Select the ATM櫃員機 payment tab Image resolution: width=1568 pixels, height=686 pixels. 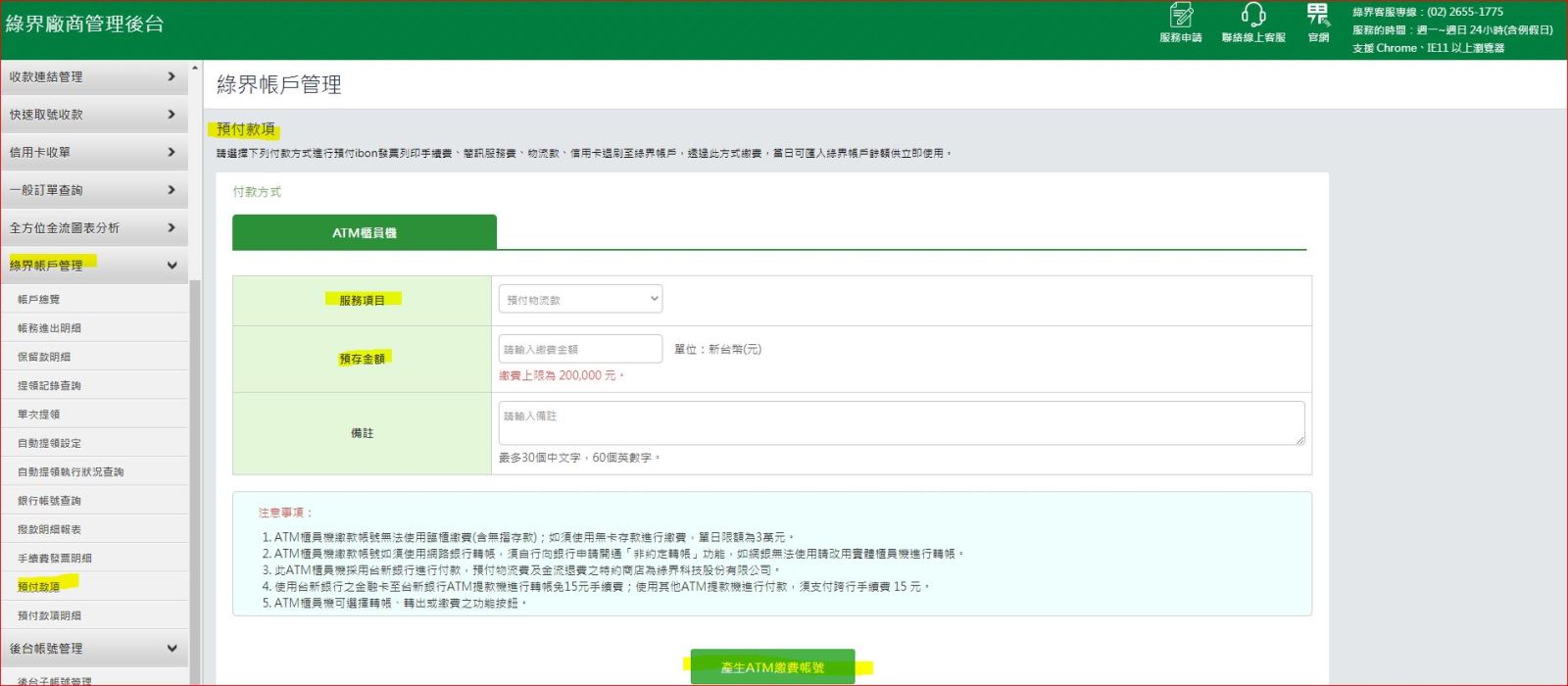[365, 232]
